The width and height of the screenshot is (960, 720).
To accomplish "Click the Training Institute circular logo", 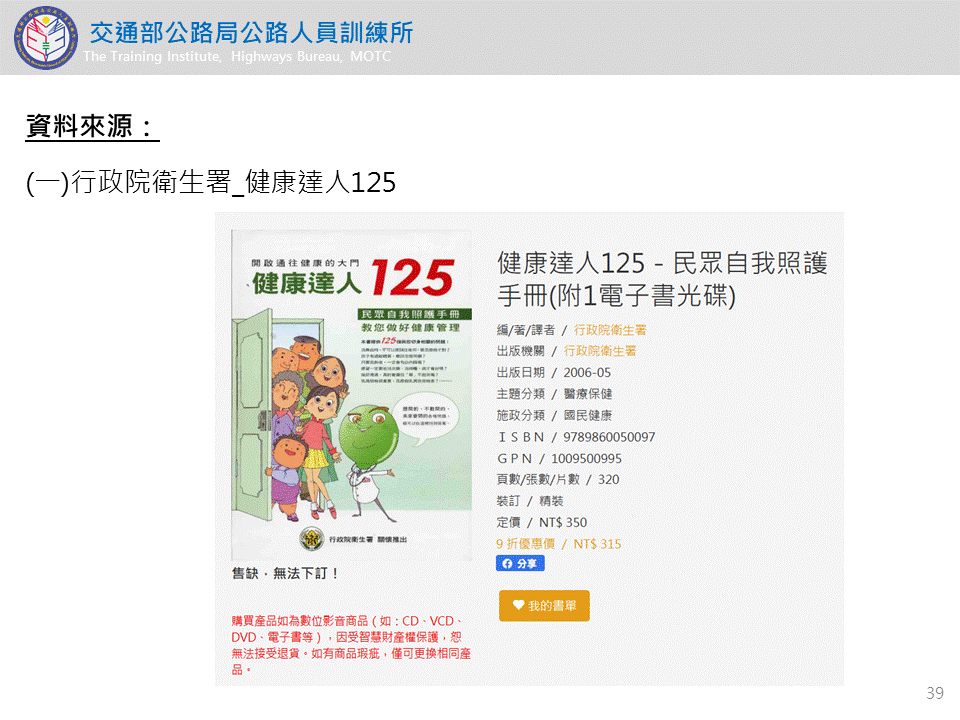I will click(46, 38).
